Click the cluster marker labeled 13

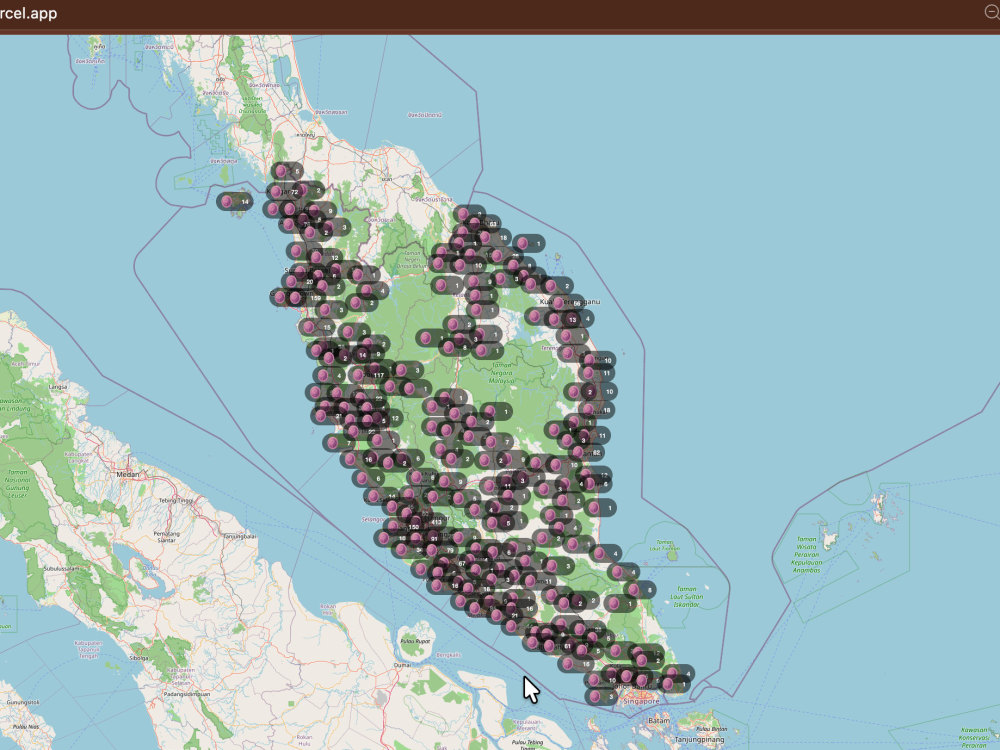[x=563, y=320]
